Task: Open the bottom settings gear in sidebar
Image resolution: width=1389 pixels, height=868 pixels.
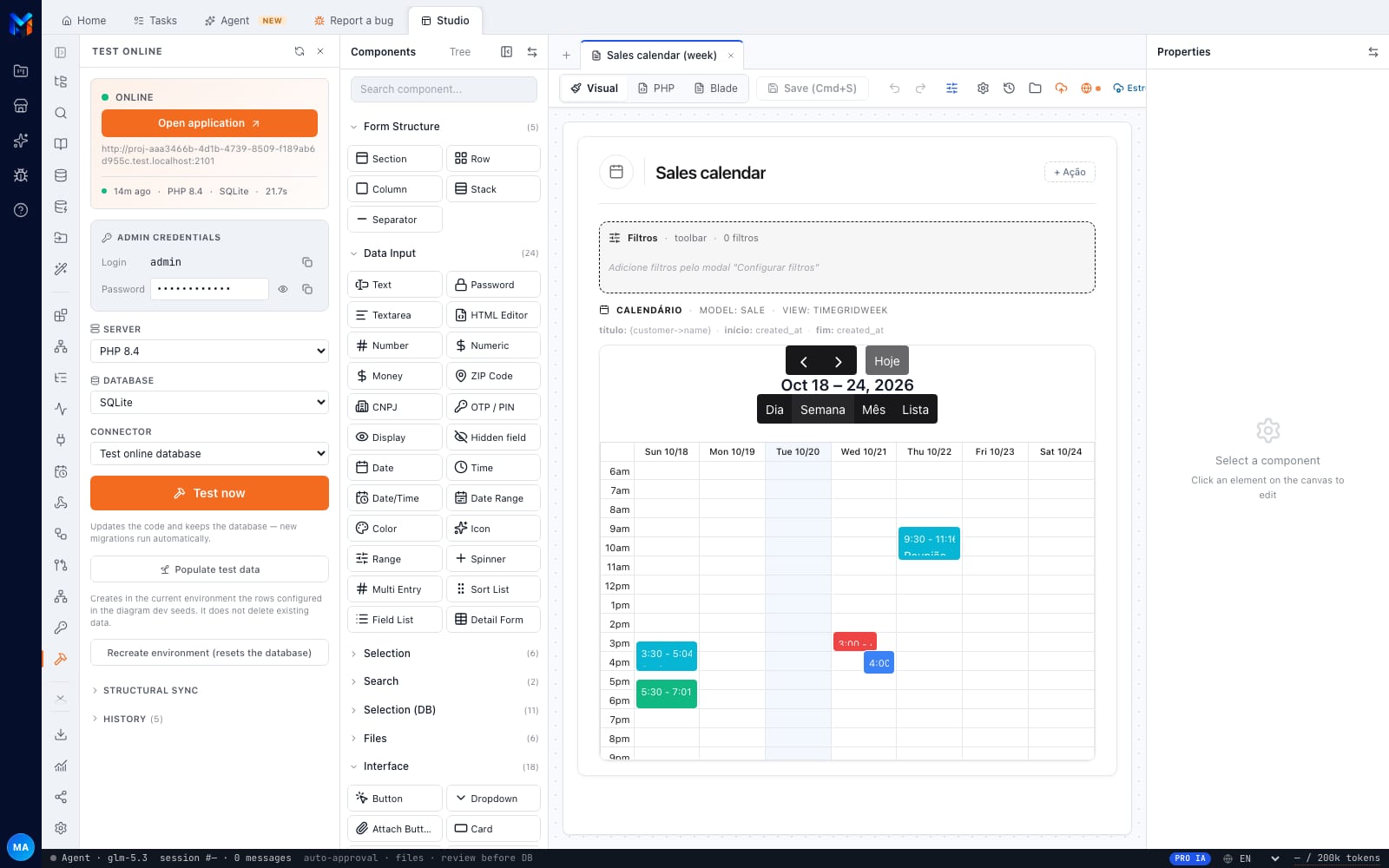Action: tap(61, 828)
